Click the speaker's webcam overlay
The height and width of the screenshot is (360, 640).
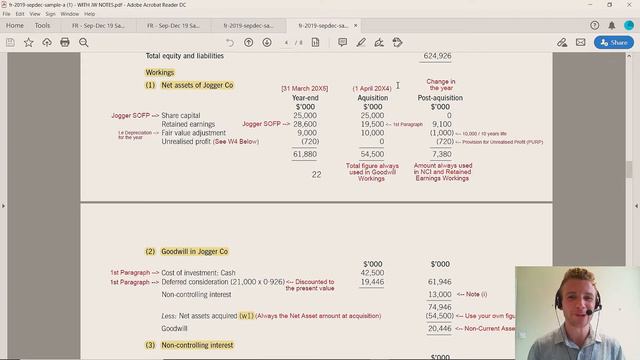(577, 313)
